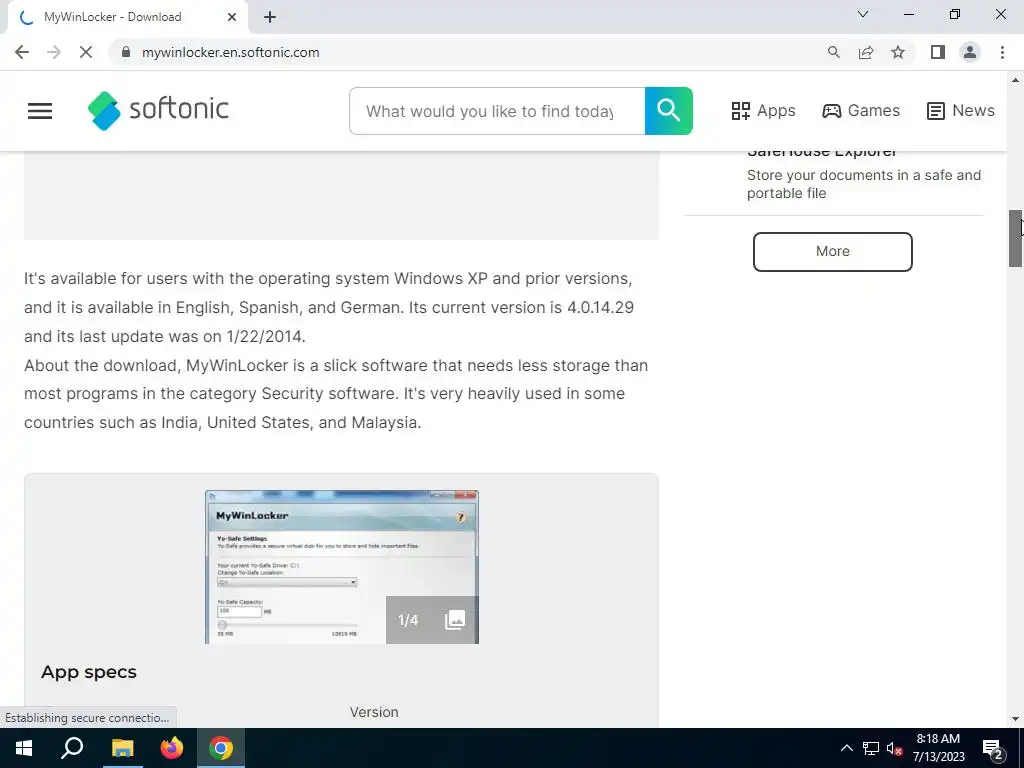This screenshot has width=1024, height=768.
Task: Open Windows notification center
Action: tap(993, 749)
